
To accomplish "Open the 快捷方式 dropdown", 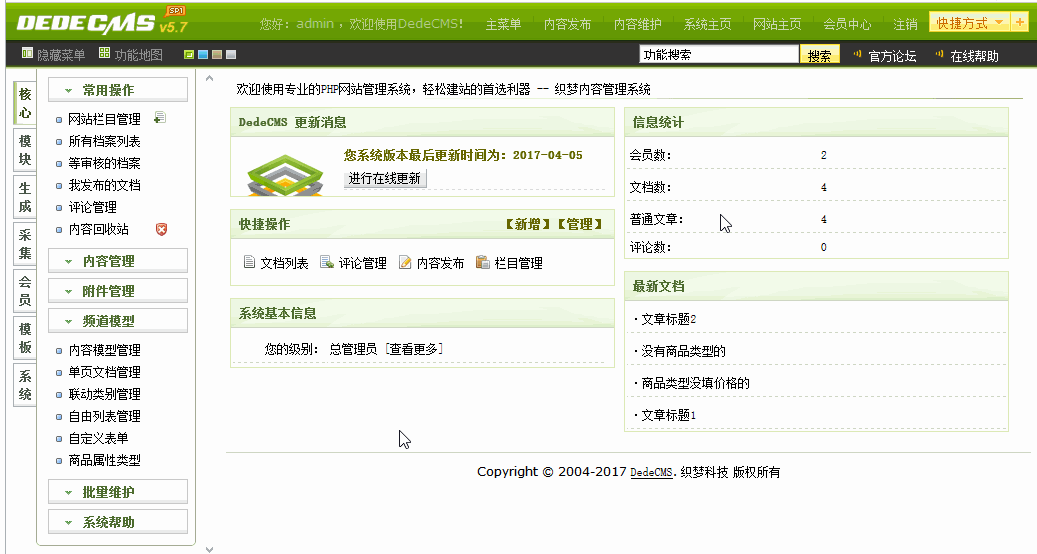I will 969,22.
